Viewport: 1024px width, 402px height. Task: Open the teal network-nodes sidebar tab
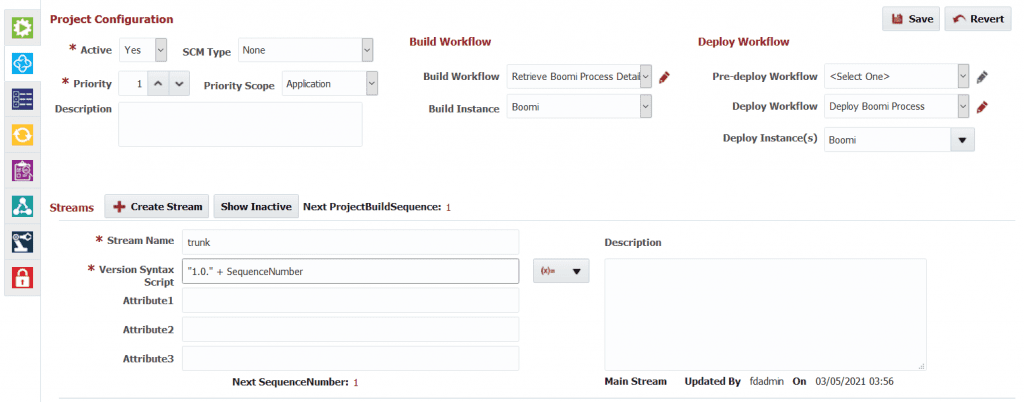click(x=23, y=206)
